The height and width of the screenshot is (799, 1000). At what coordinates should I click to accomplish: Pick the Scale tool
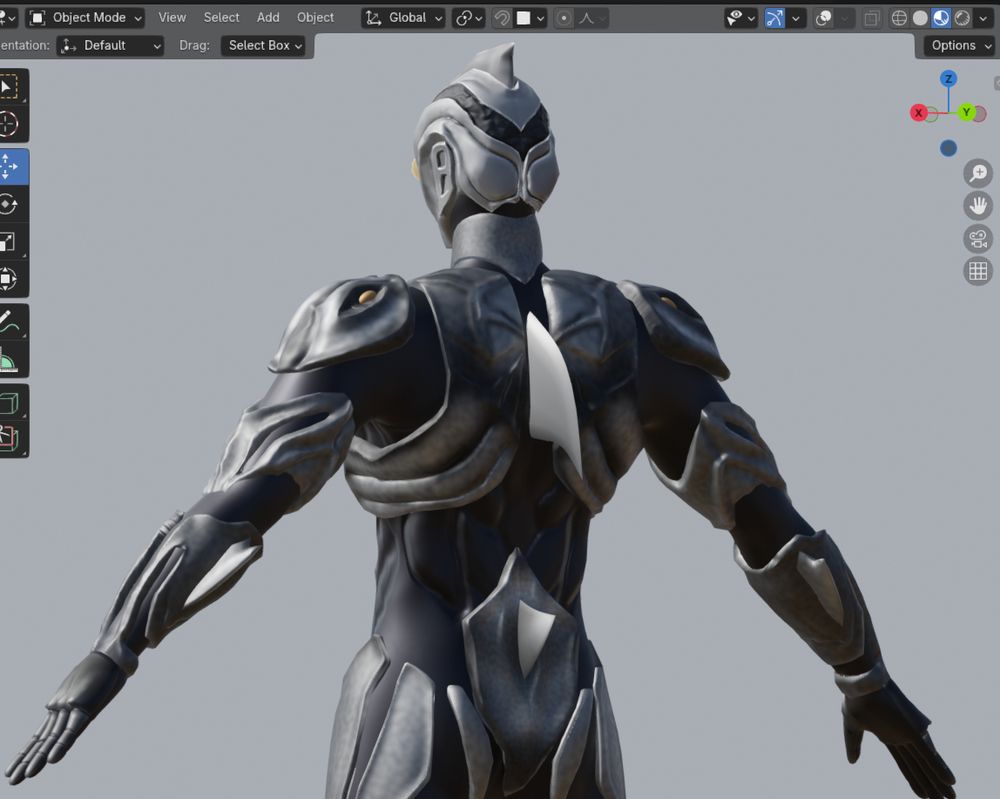[9, 242]
